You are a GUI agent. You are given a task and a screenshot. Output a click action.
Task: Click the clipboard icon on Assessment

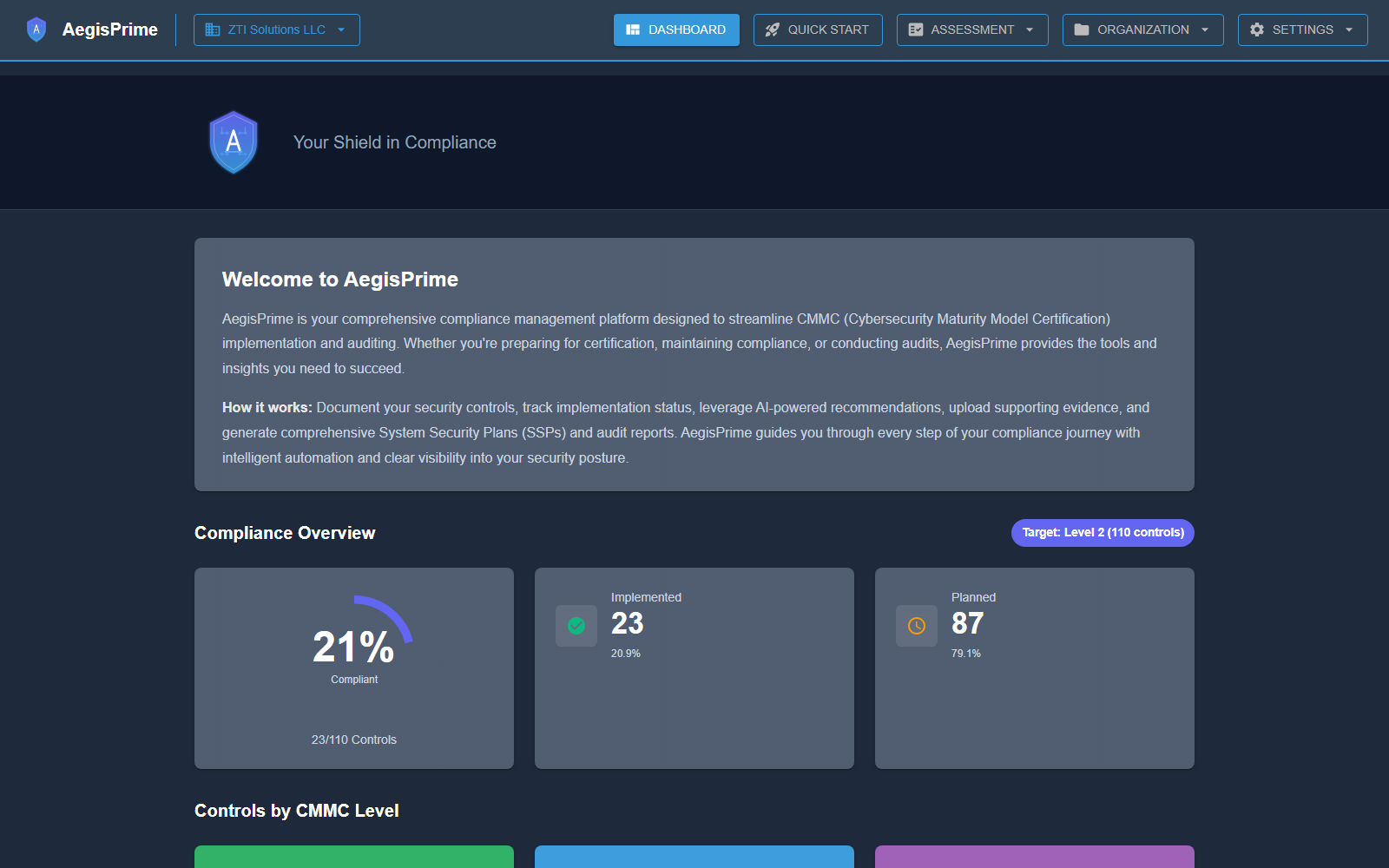tap(915, 30)
